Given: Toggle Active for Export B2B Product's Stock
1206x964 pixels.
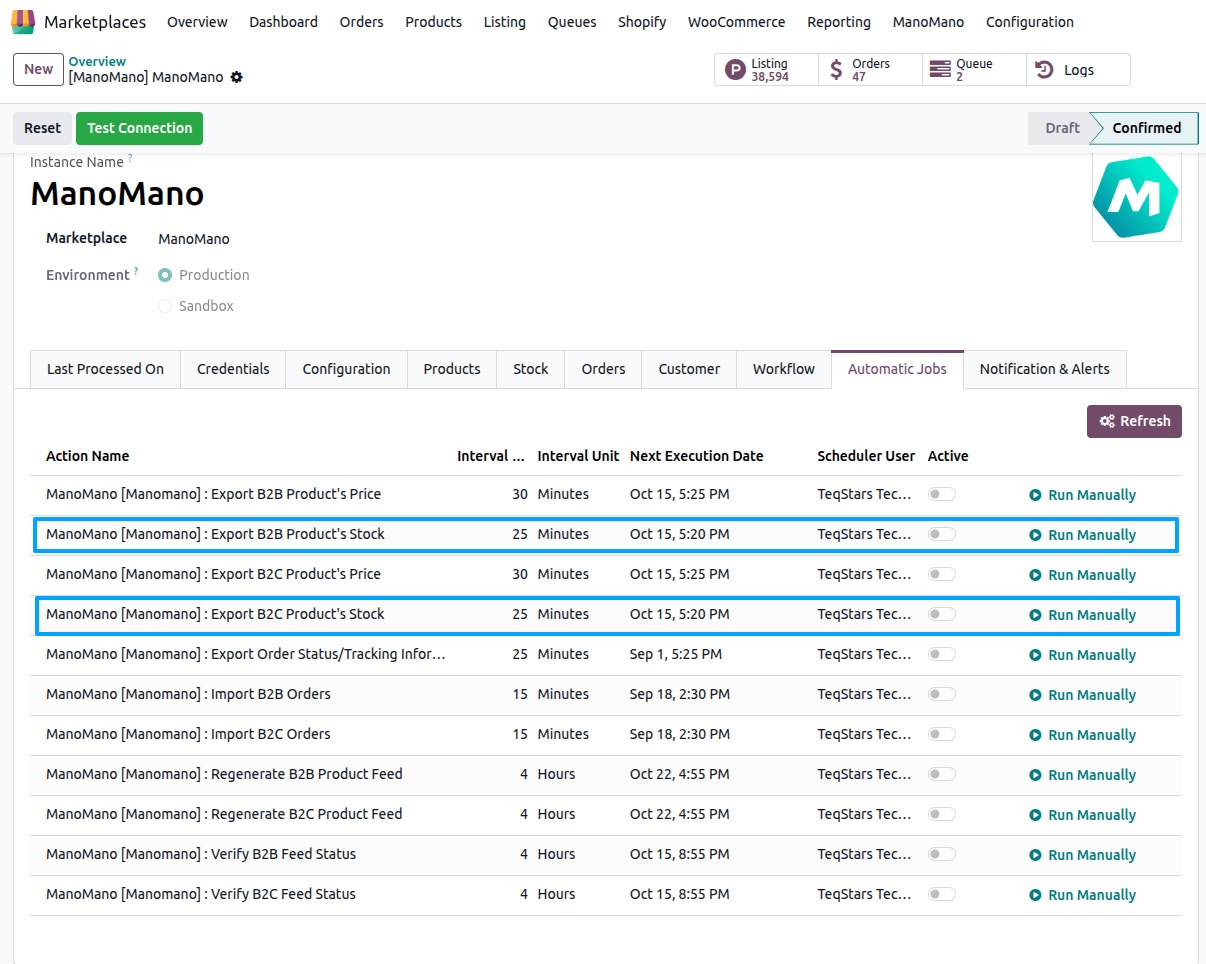Looking at the screenshot, I should [x=942, y=534].
